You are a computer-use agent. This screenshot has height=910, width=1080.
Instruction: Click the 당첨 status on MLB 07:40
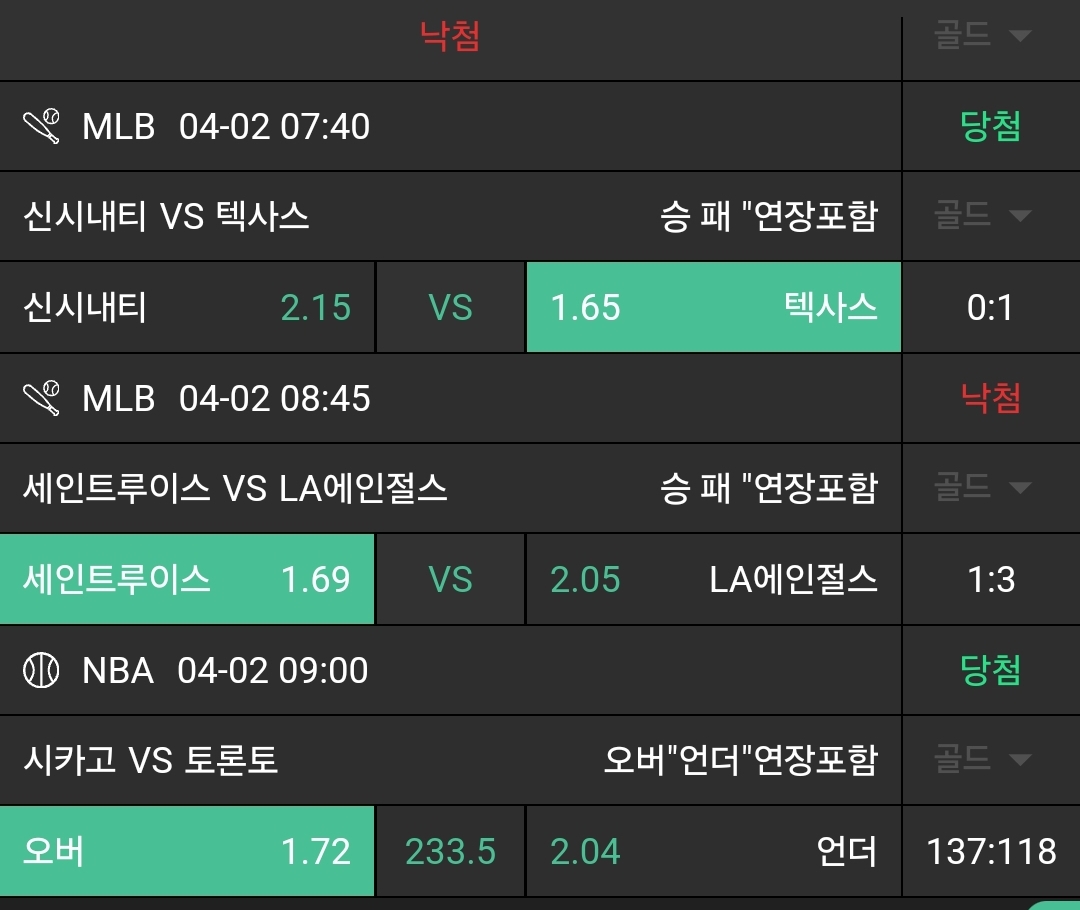coord(991,127)
